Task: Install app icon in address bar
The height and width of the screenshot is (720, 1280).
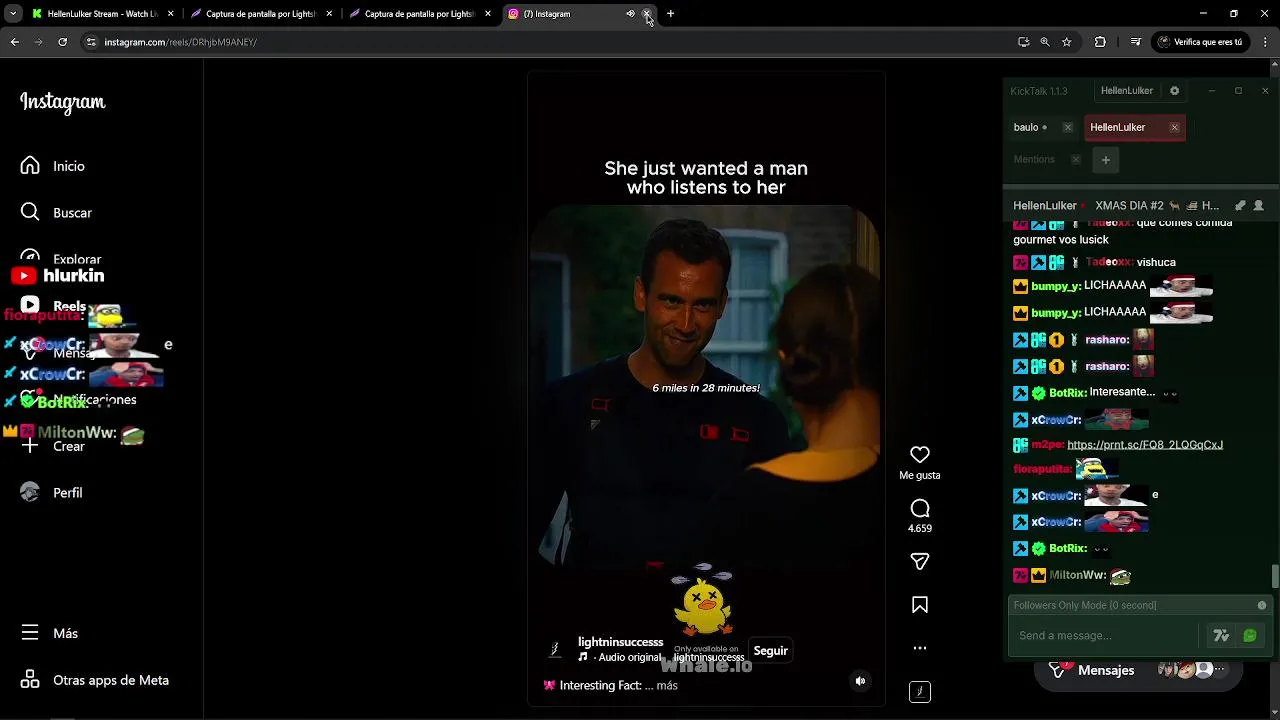Action: pyautogui.click(x=1023, y=42)
